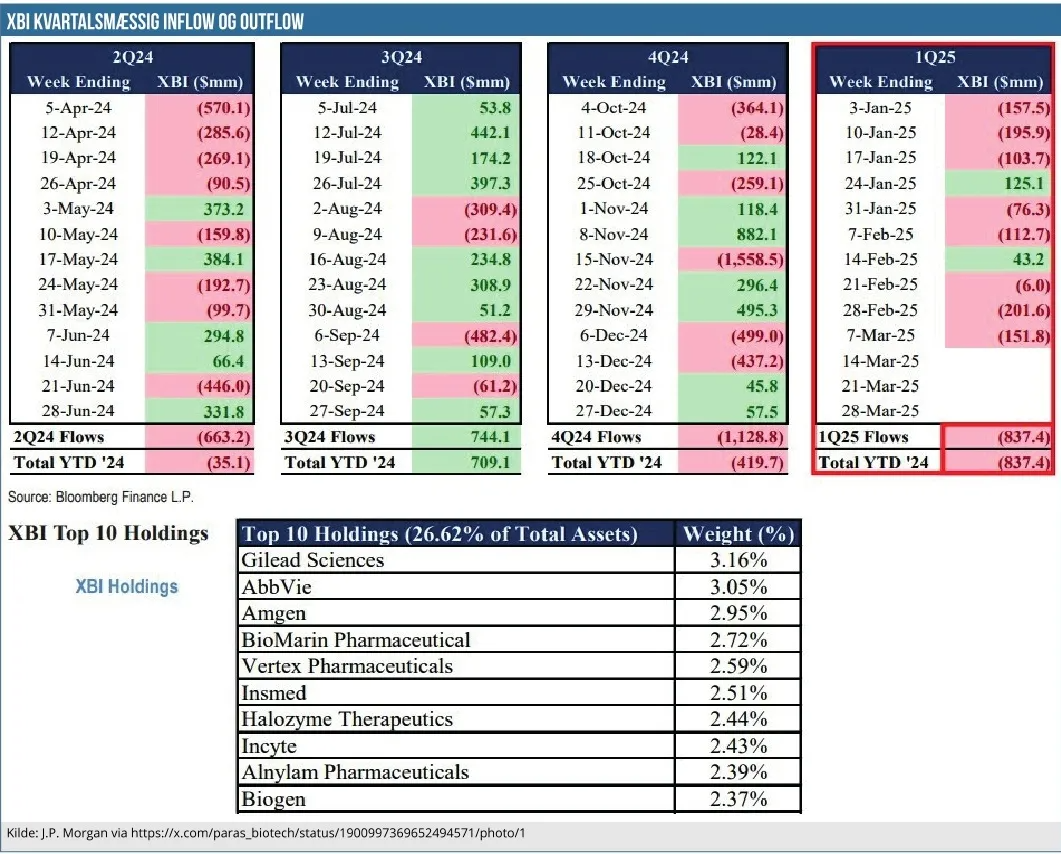1061x854 pixels.
Task: Click the chart title XBI Kvartalsmæssig Inflow og Outflow
Action: 155,21
